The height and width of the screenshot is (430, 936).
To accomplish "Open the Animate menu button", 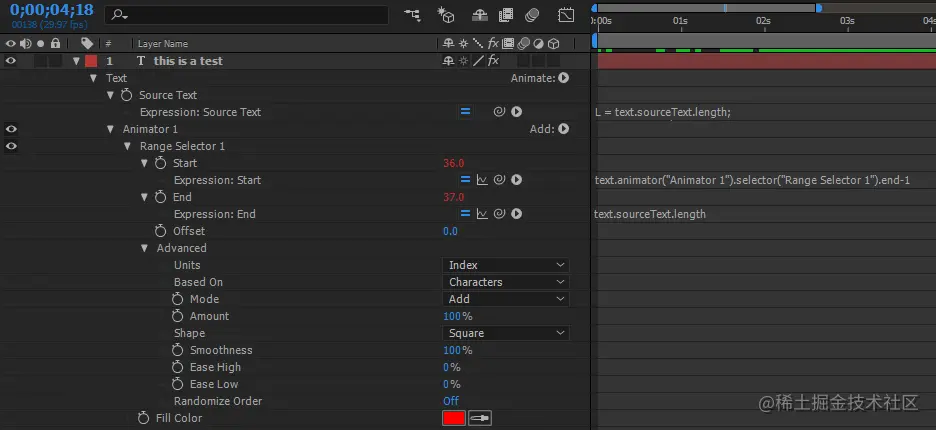I will 564,78.
